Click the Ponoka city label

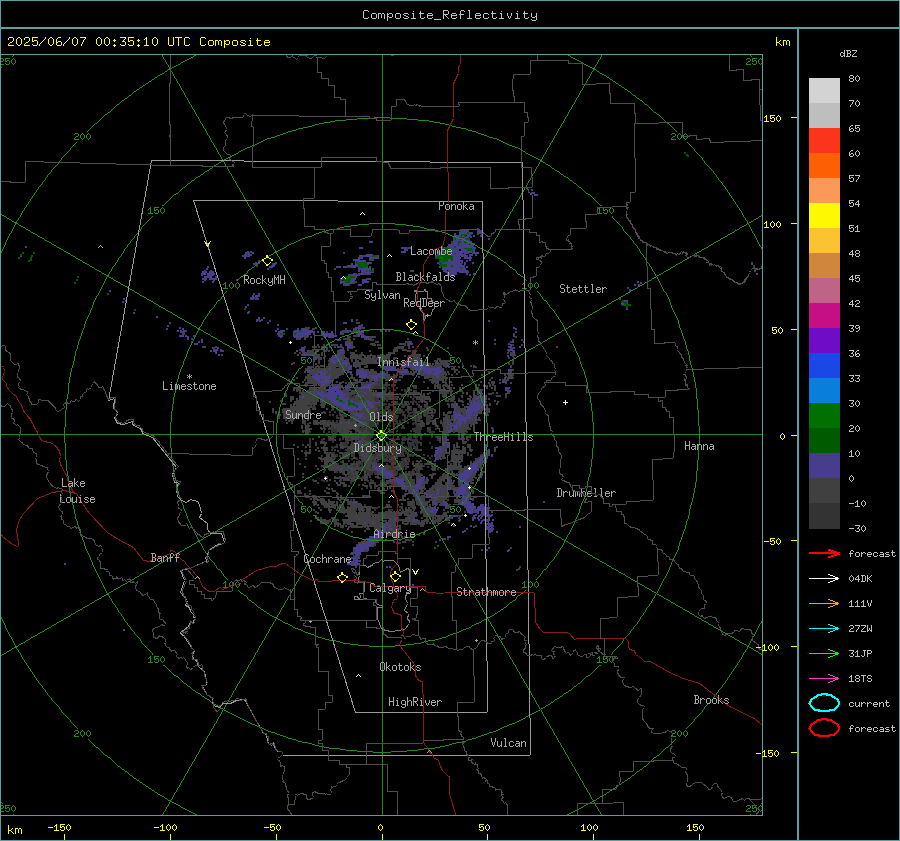(x=456, y=206)
